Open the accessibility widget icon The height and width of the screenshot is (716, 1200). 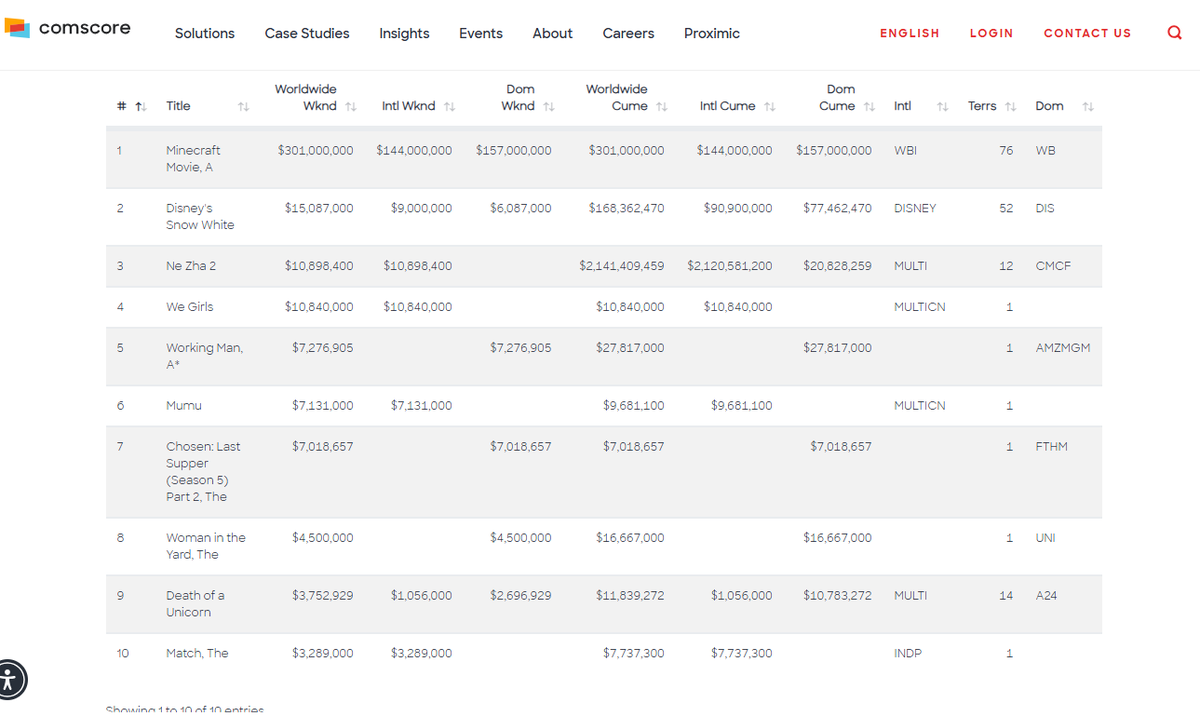coord(7,680)
